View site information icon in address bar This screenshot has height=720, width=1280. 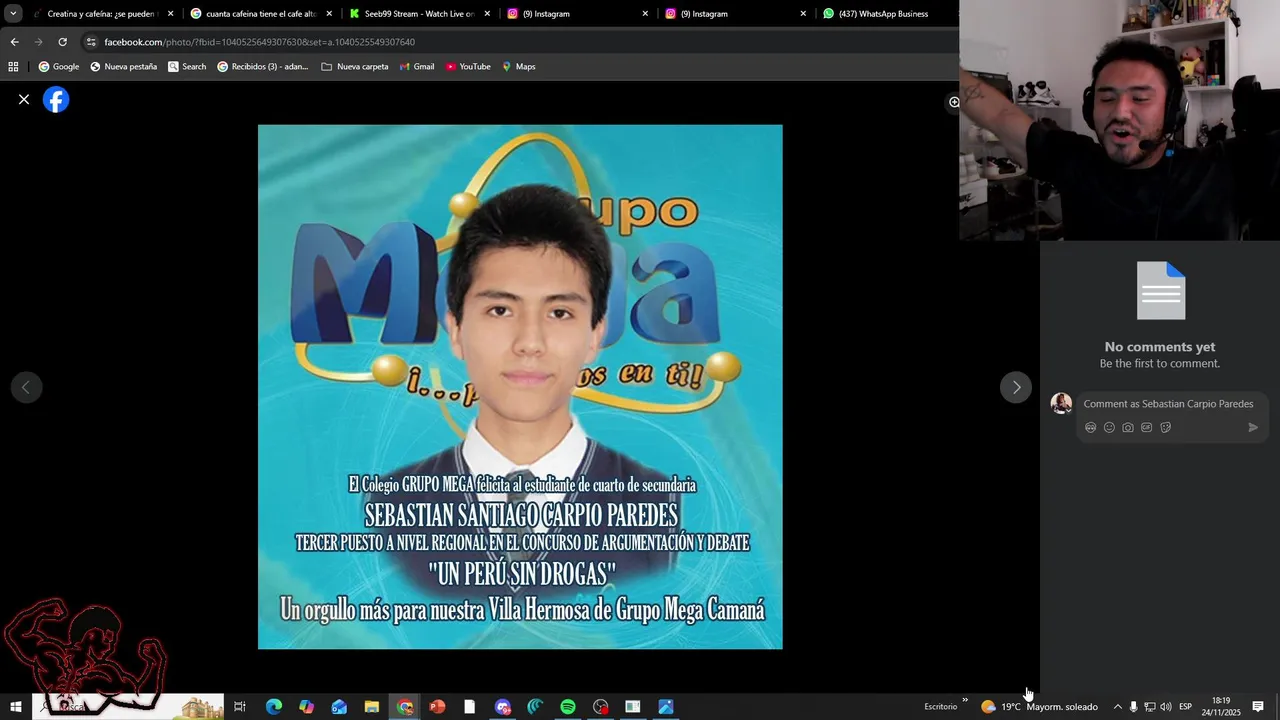[91, 42]
